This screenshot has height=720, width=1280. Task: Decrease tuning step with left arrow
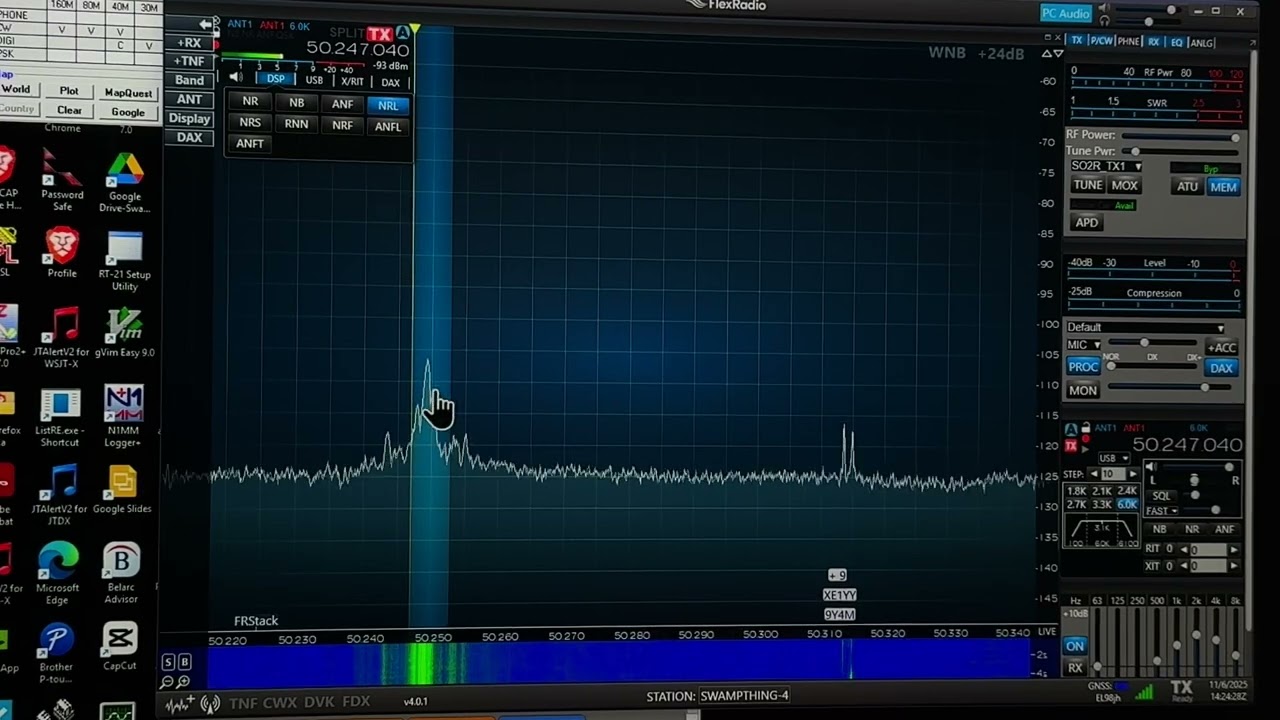(1093, 474)
